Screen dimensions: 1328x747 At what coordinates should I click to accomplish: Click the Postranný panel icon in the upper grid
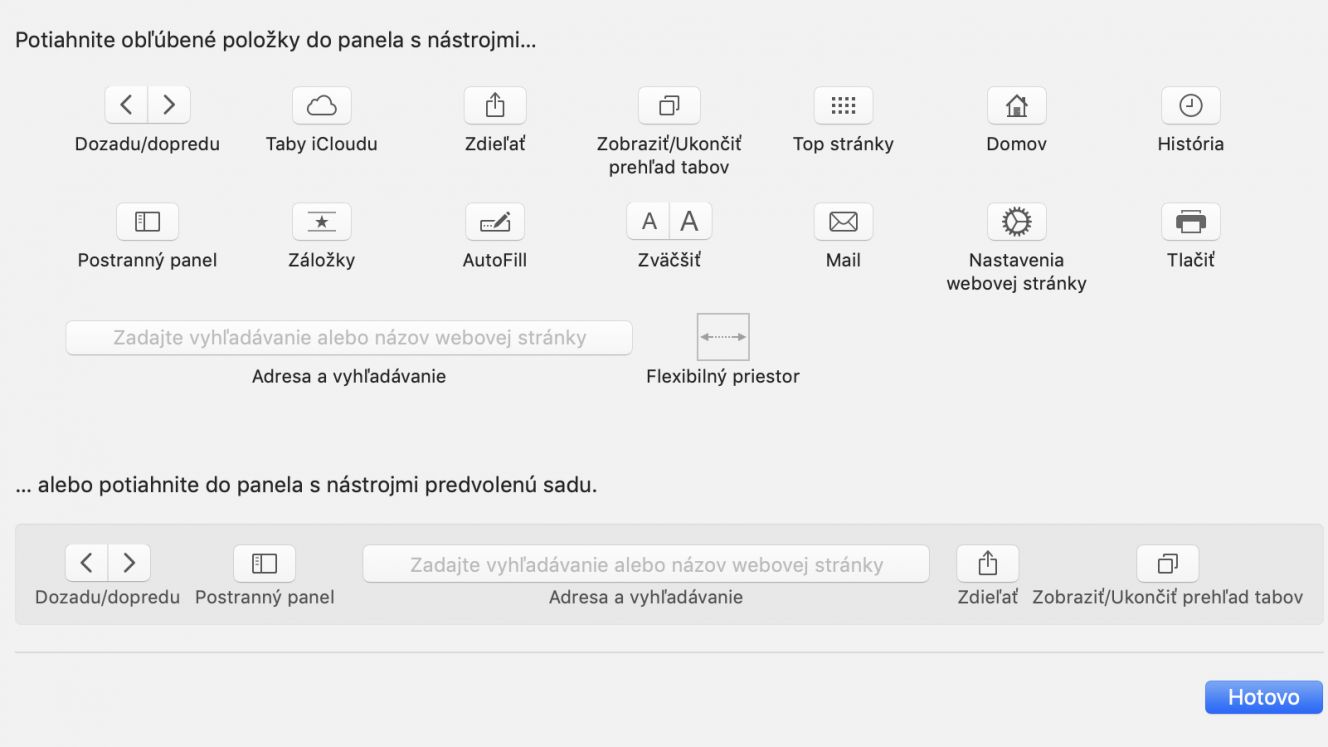tap(147, 222)
